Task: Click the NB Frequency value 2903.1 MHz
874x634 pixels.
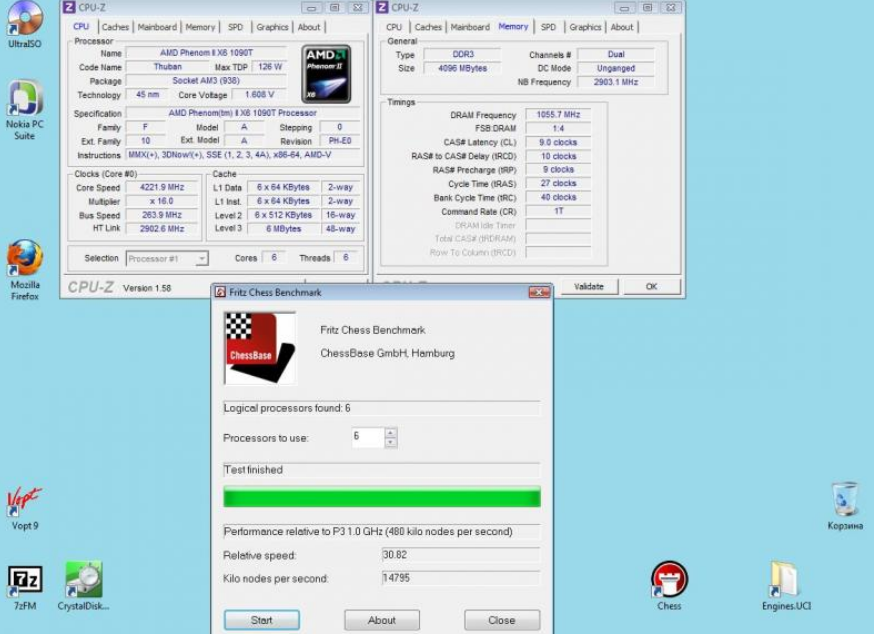Action: [x=615, y=82]
